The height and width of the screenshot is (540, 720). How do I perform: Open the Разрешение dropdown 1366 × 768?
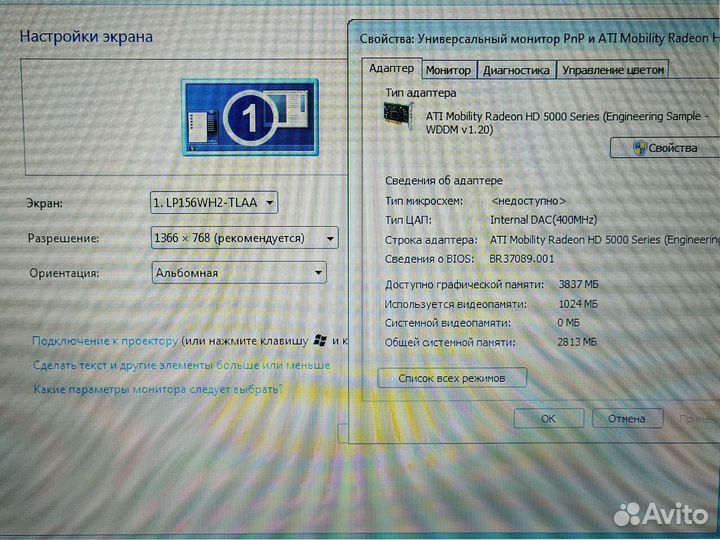pos(244,238)
